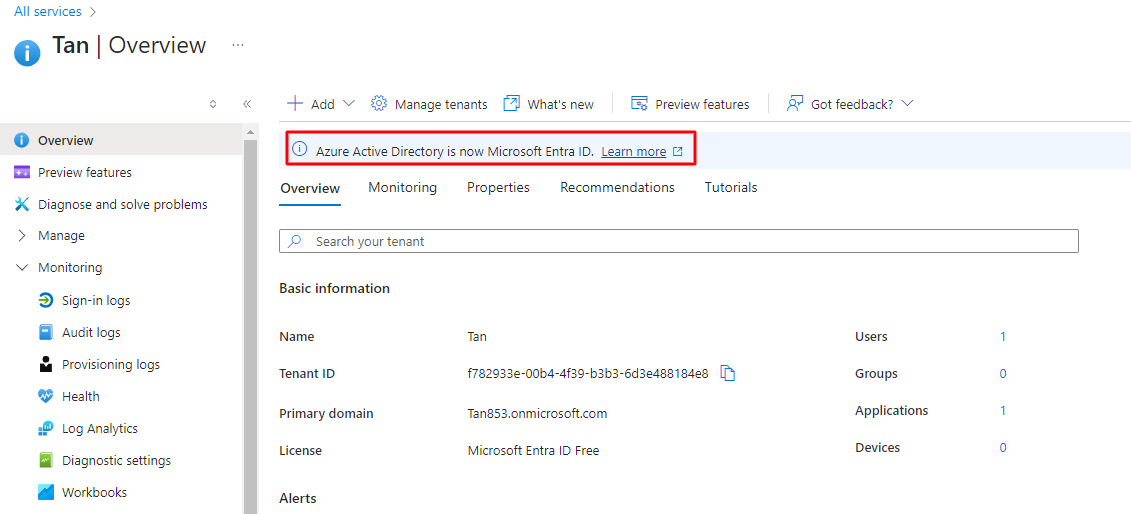Click the Workbooks chart icon
Screen dimensions: 1131x514
(x=45, y=492)
